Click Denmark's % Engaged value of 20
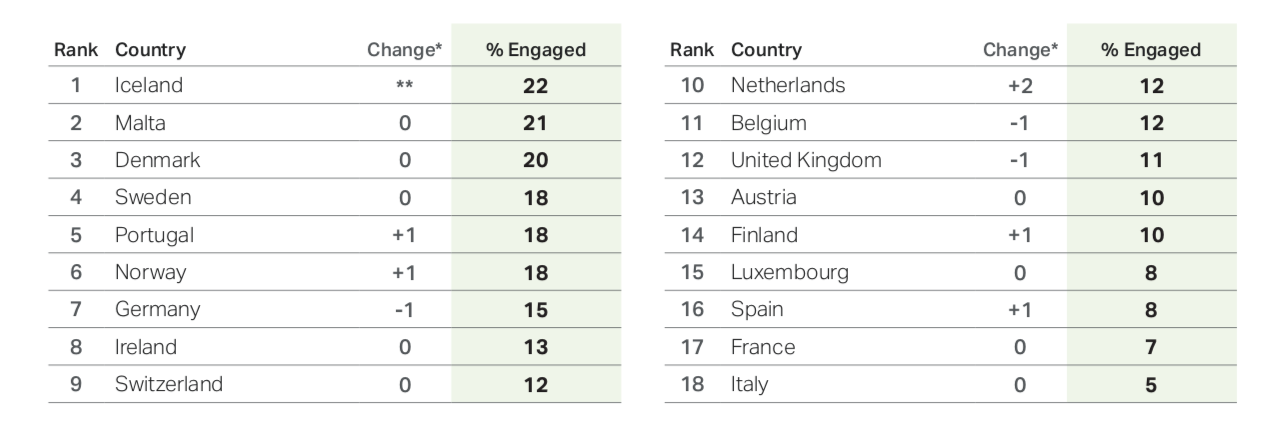 point(535,161)
